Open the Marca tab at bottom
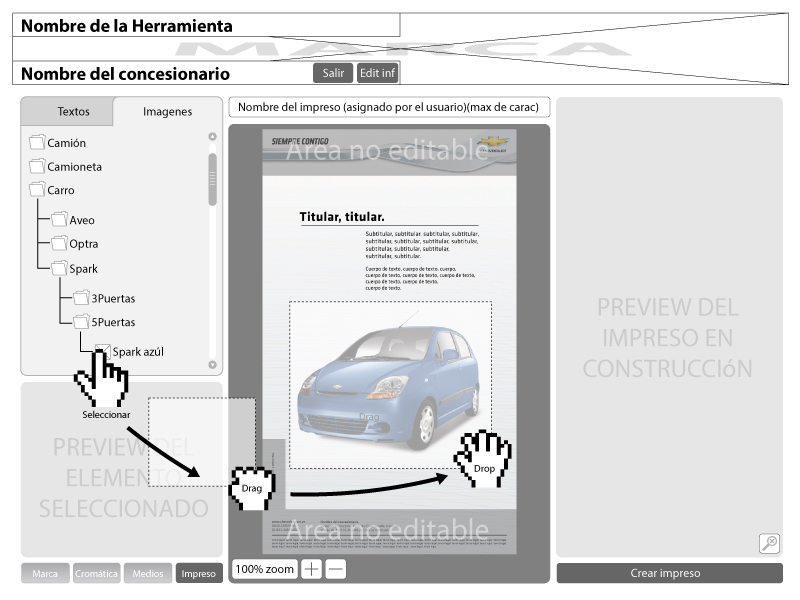Viewport: 800px width, 600px height. [45, 573]
